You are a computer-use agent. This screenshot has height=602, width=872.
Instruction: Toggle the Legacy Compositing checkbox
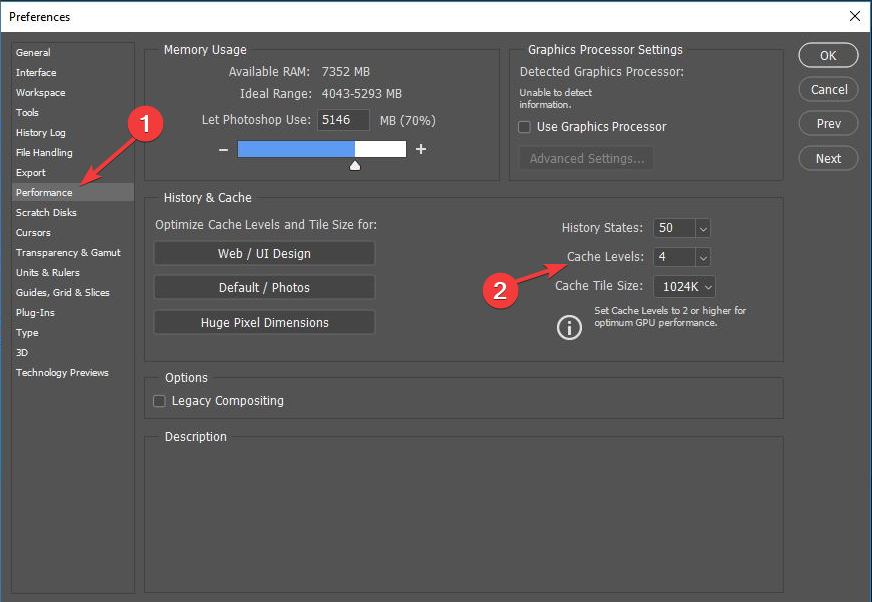[x=160, y=401]
